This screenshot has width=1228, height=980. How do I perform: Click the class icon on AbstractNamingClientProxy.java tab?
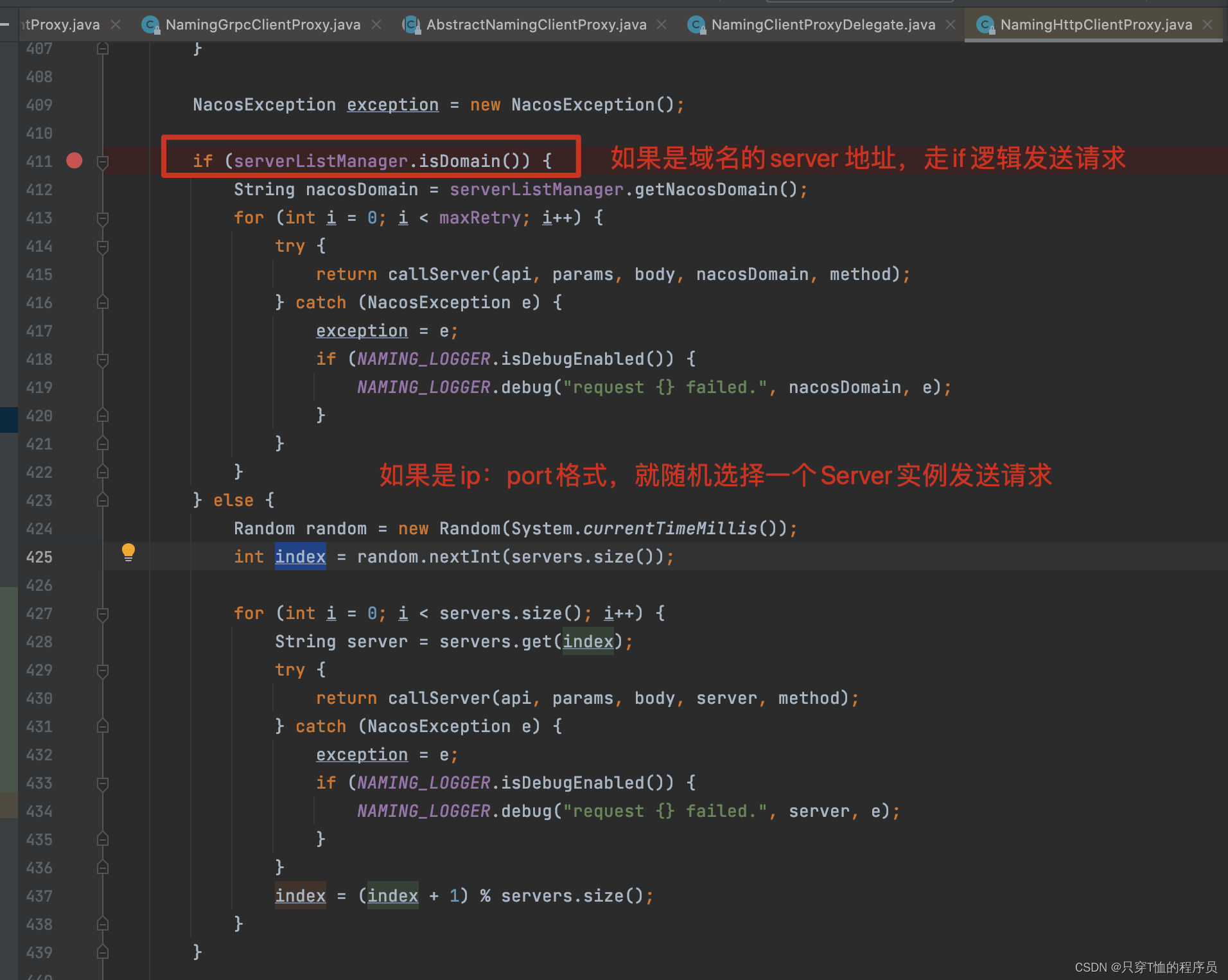tap(412, 25)
